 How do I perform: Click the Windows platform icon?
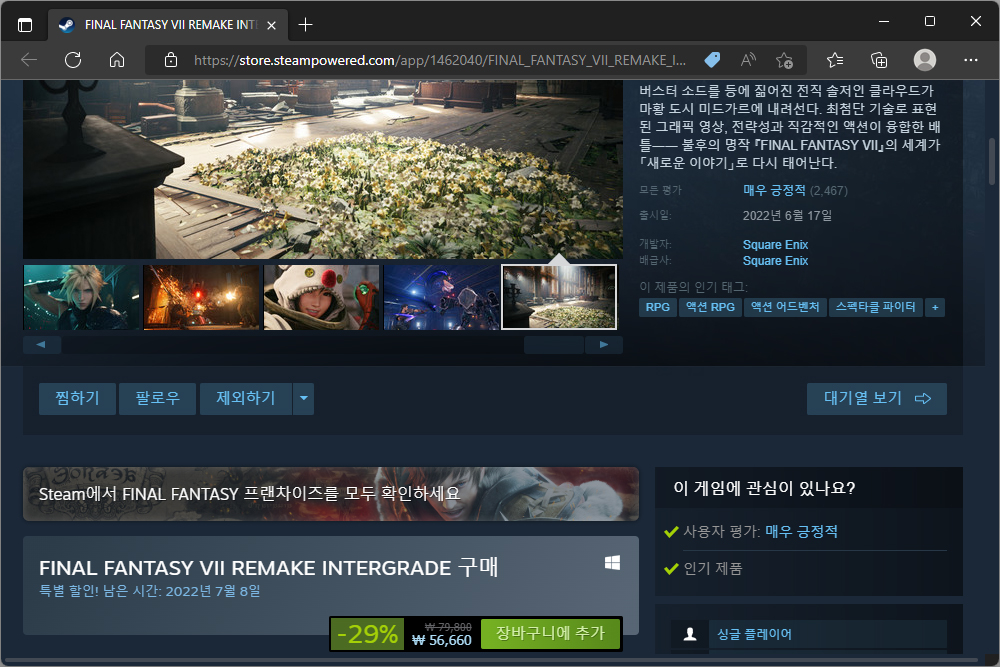612,562
